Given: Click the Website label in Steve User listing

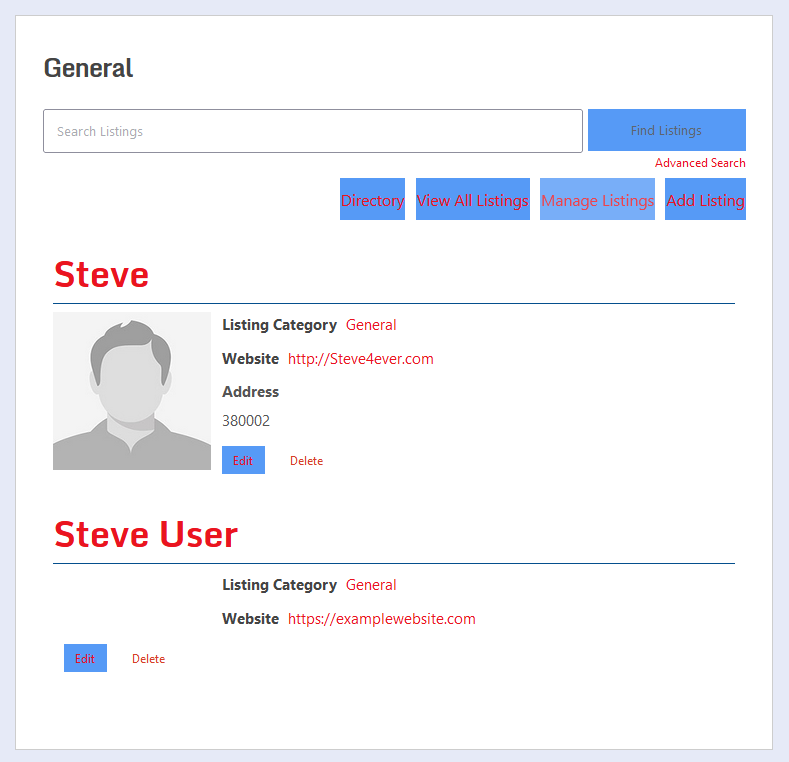Looking at the screenshot, I should tap(250, 619).
